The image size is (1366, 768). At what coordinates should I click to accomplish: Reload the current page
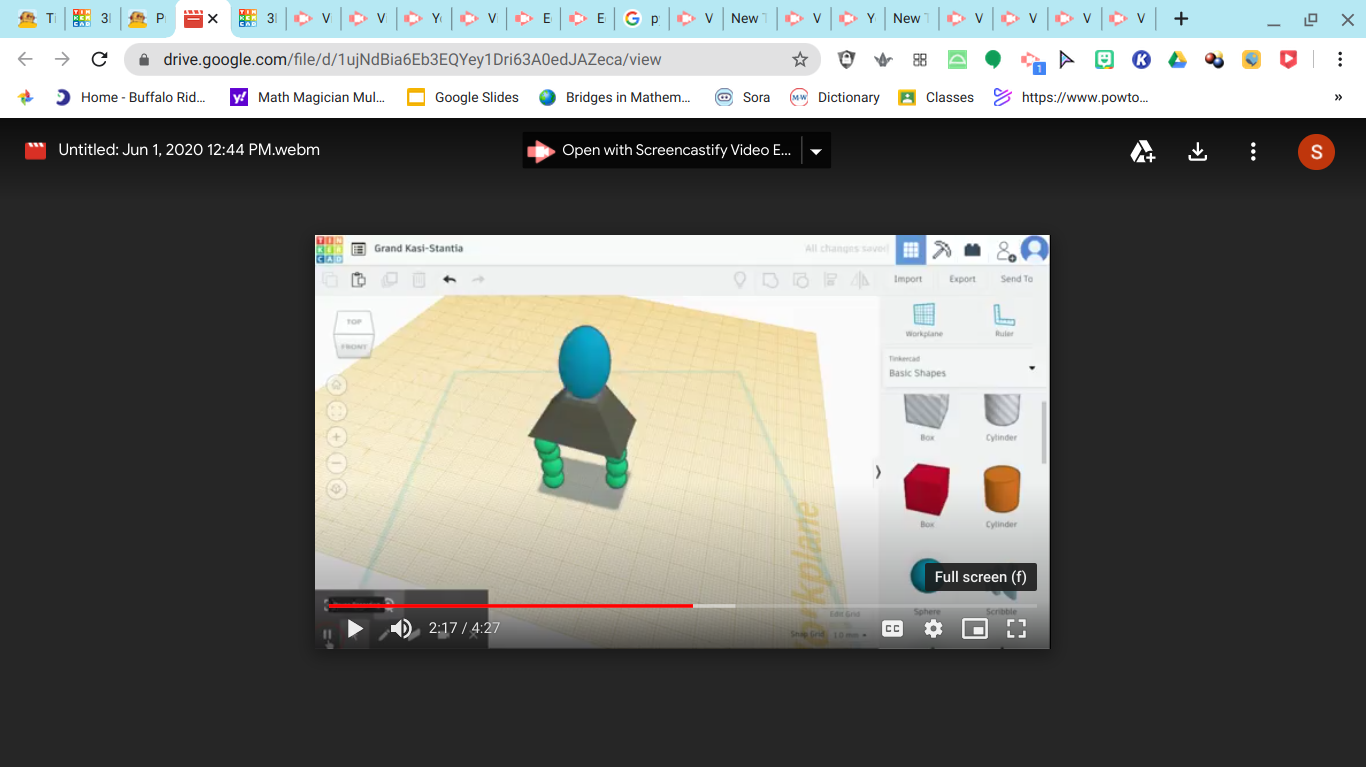(99, 59)
